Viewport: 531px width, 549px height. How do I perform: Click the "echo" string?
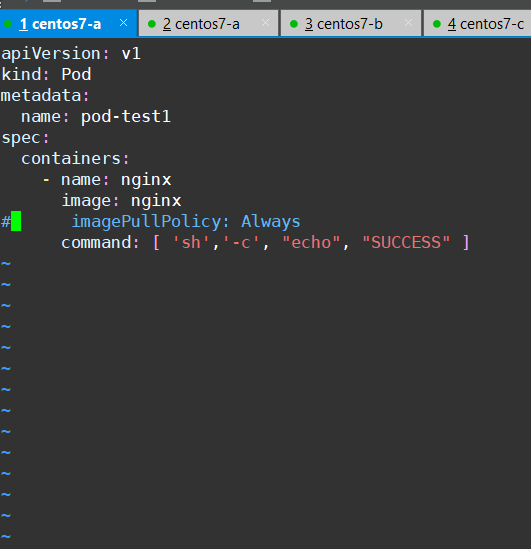click(311, 242)
